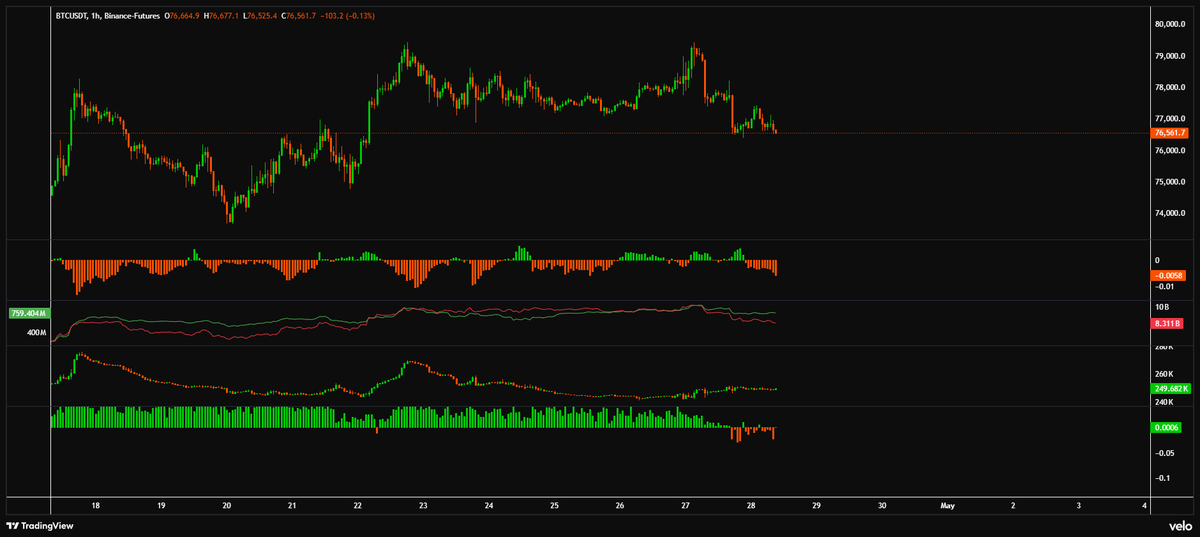Click date label 30 on time axis
Image resolution: width=1200 pixels, height=537 pixels.
pos(882,506)
